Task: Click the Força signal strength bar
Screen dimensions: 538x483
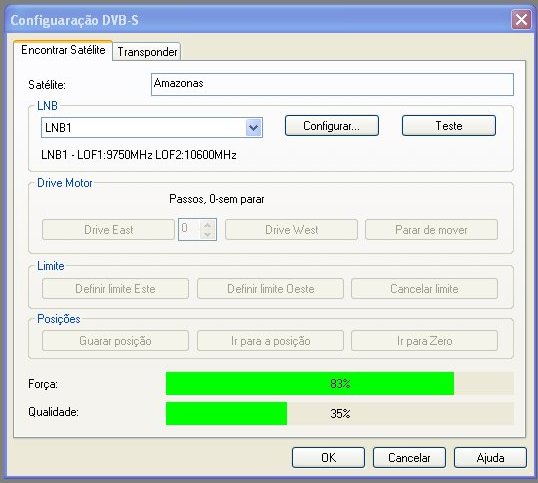Action: 340,384
